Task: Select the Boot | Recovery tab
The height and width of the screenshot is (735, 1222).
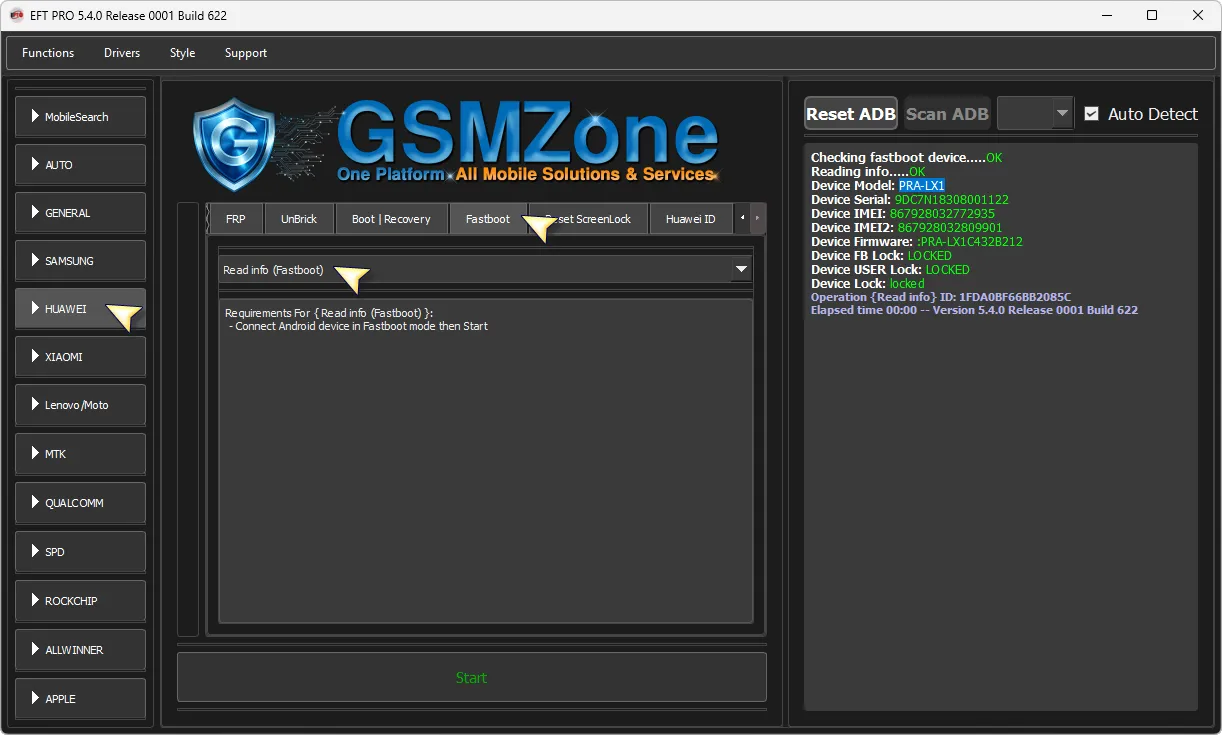Action: click(391, 219)
